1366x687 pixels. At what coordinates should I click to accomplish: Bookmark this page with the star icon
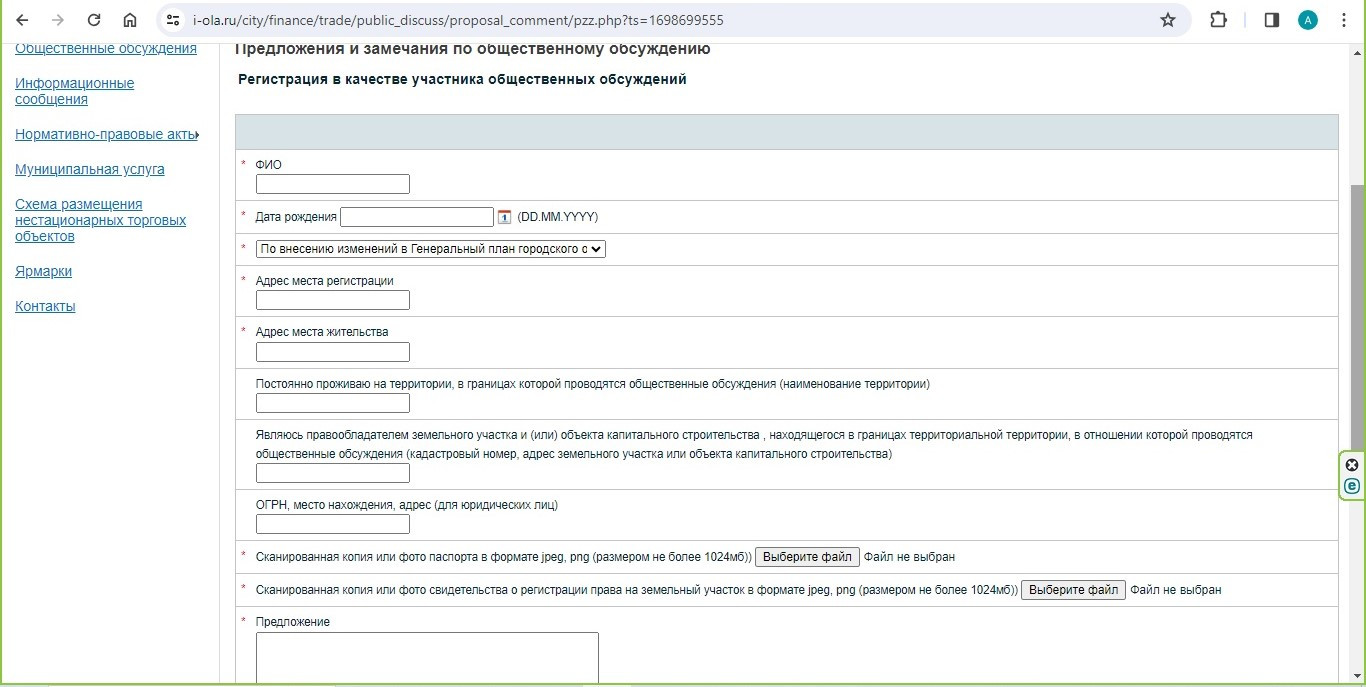1167,20
